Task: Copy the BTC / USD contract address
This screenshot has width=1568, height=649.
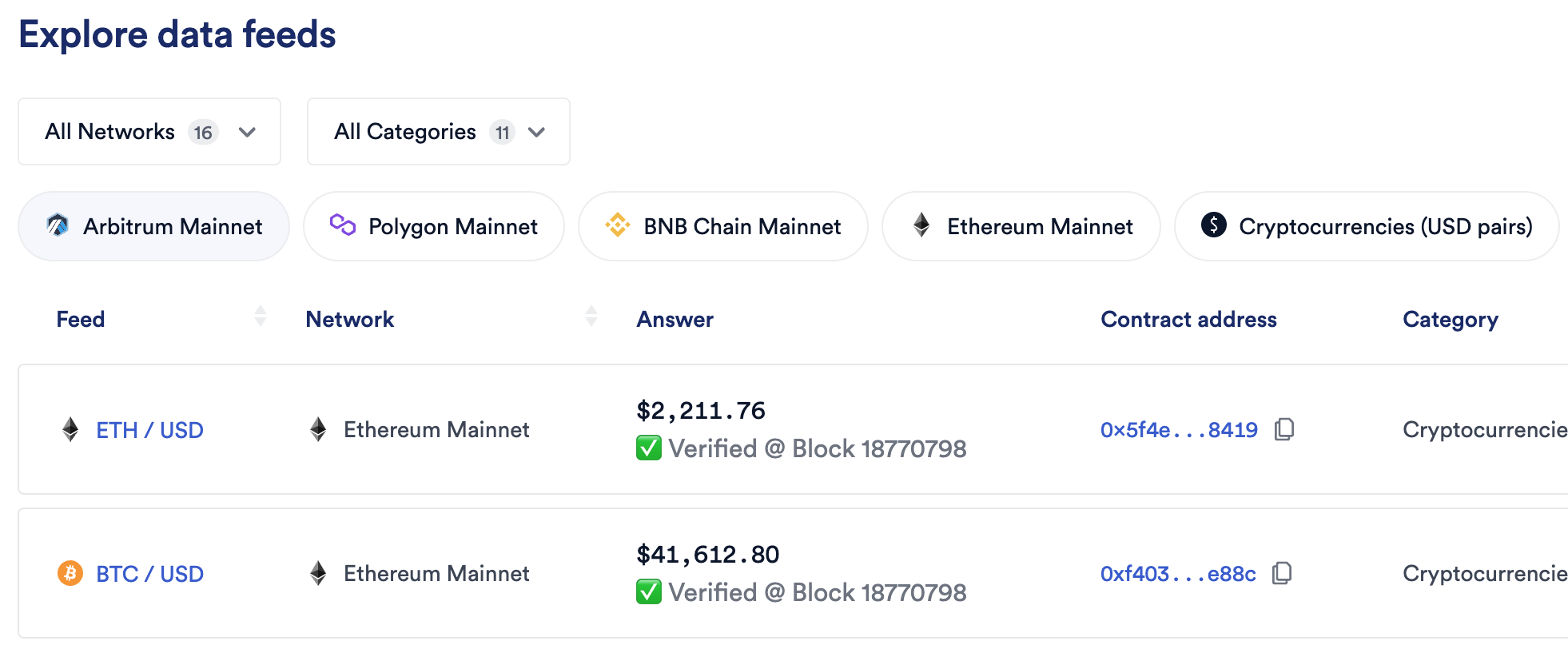Action: coord(1283,573)
